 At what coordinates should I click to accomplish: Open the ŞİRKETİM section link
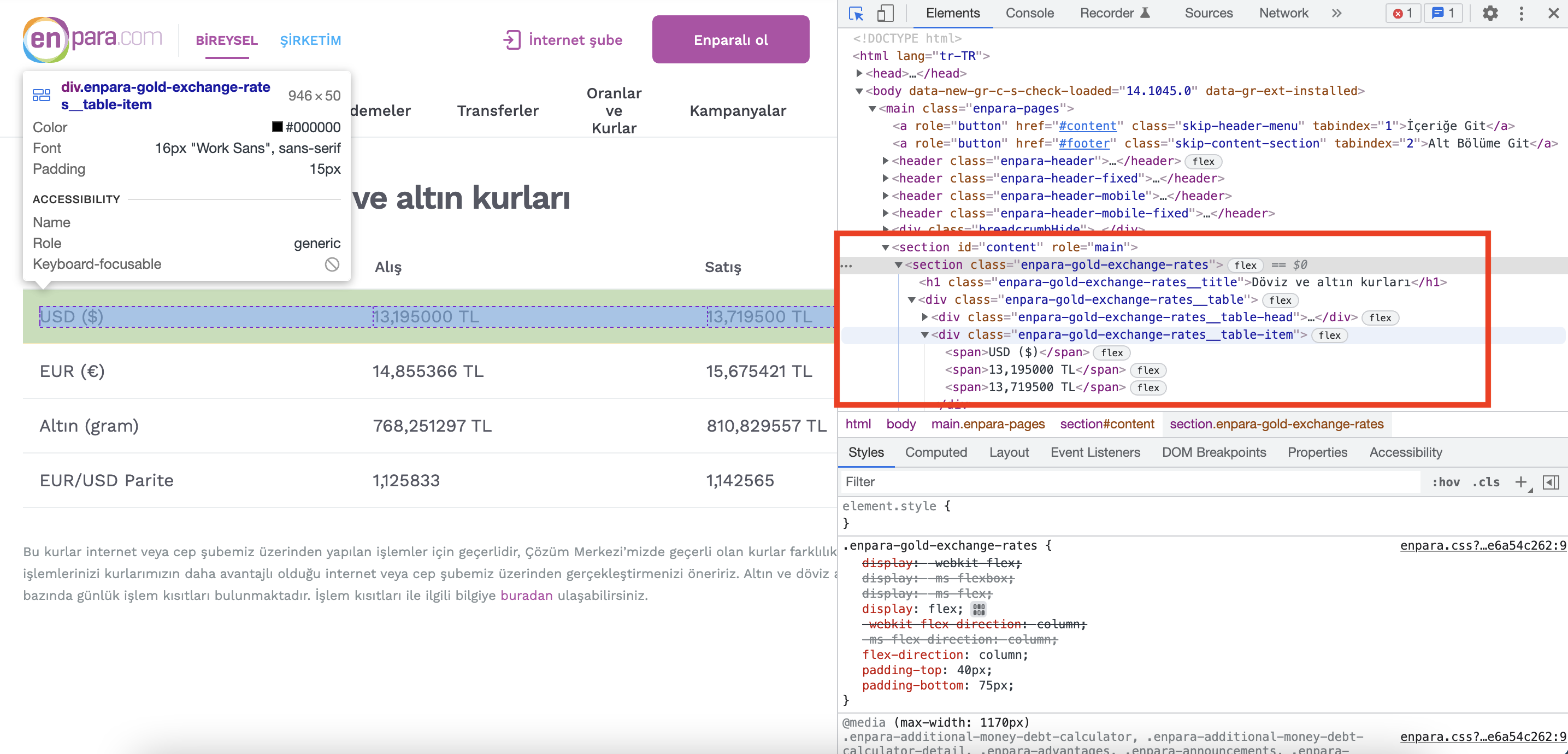(x=310, y=41)
